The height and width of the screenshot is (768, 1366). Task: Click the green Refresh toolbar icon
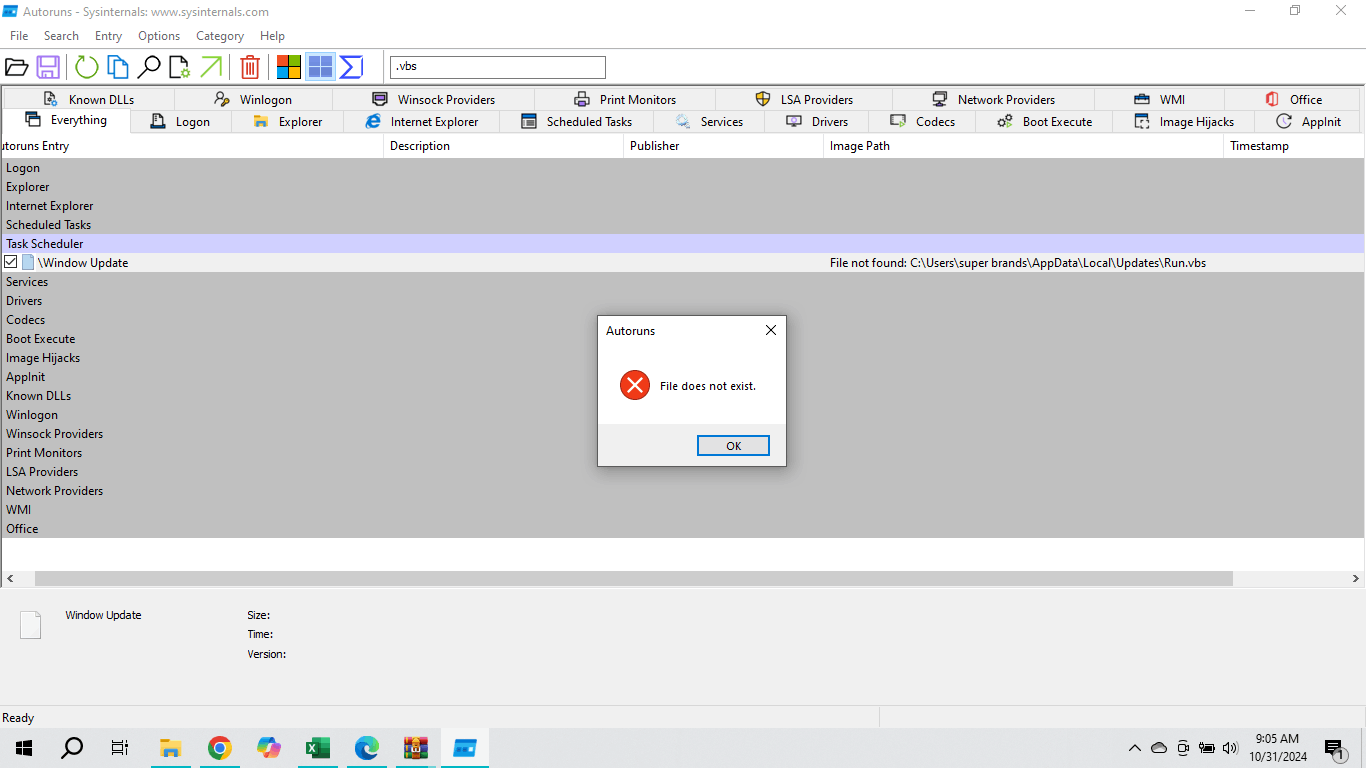(87, 67)
